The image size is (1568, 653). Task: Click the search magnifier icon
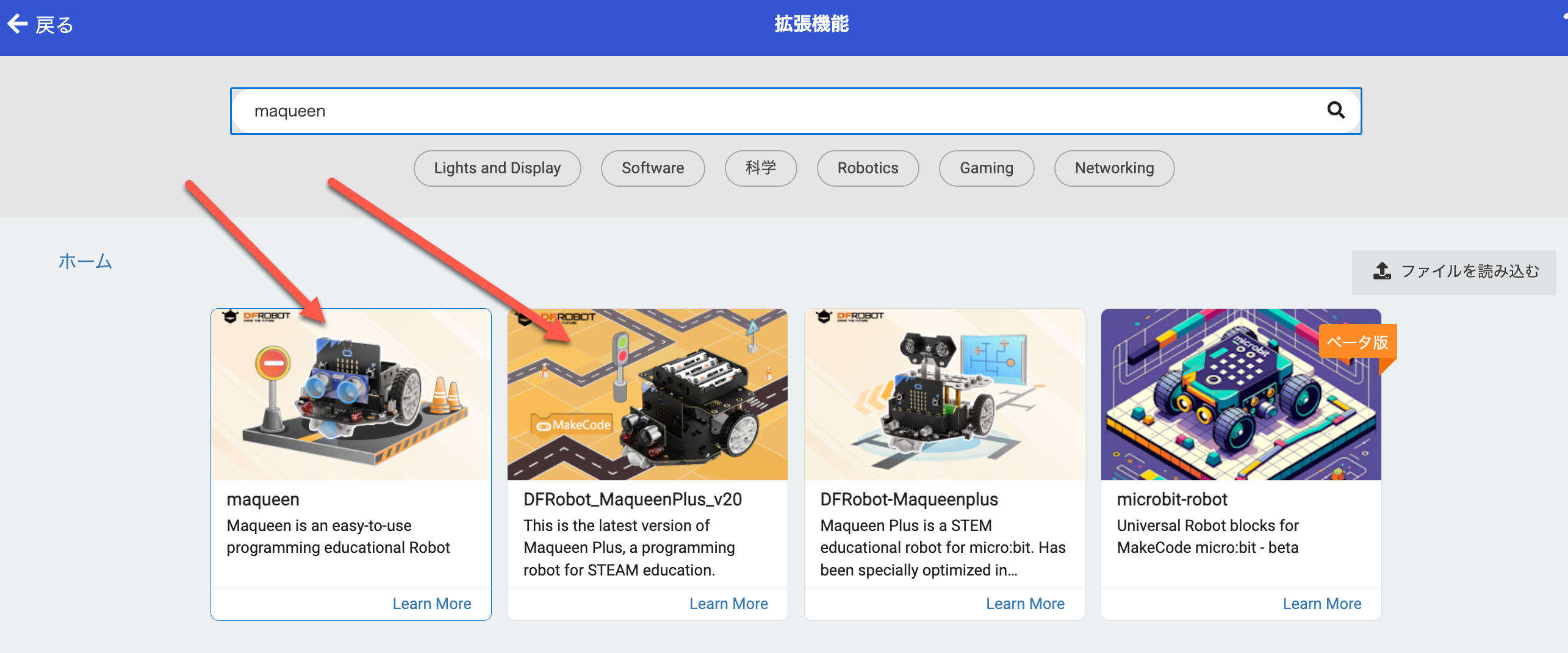pos(1337,110)
